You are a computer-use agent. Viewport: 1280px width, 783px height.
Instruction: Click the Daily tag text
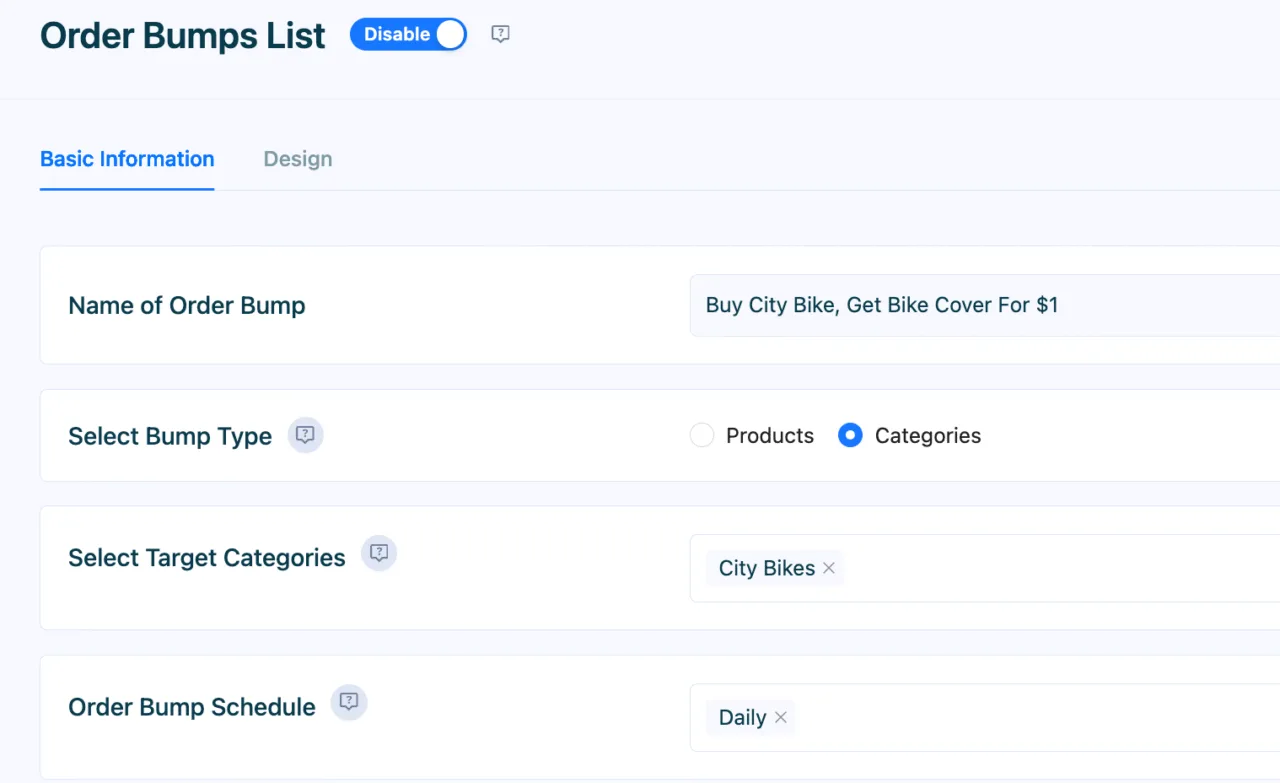743,717
